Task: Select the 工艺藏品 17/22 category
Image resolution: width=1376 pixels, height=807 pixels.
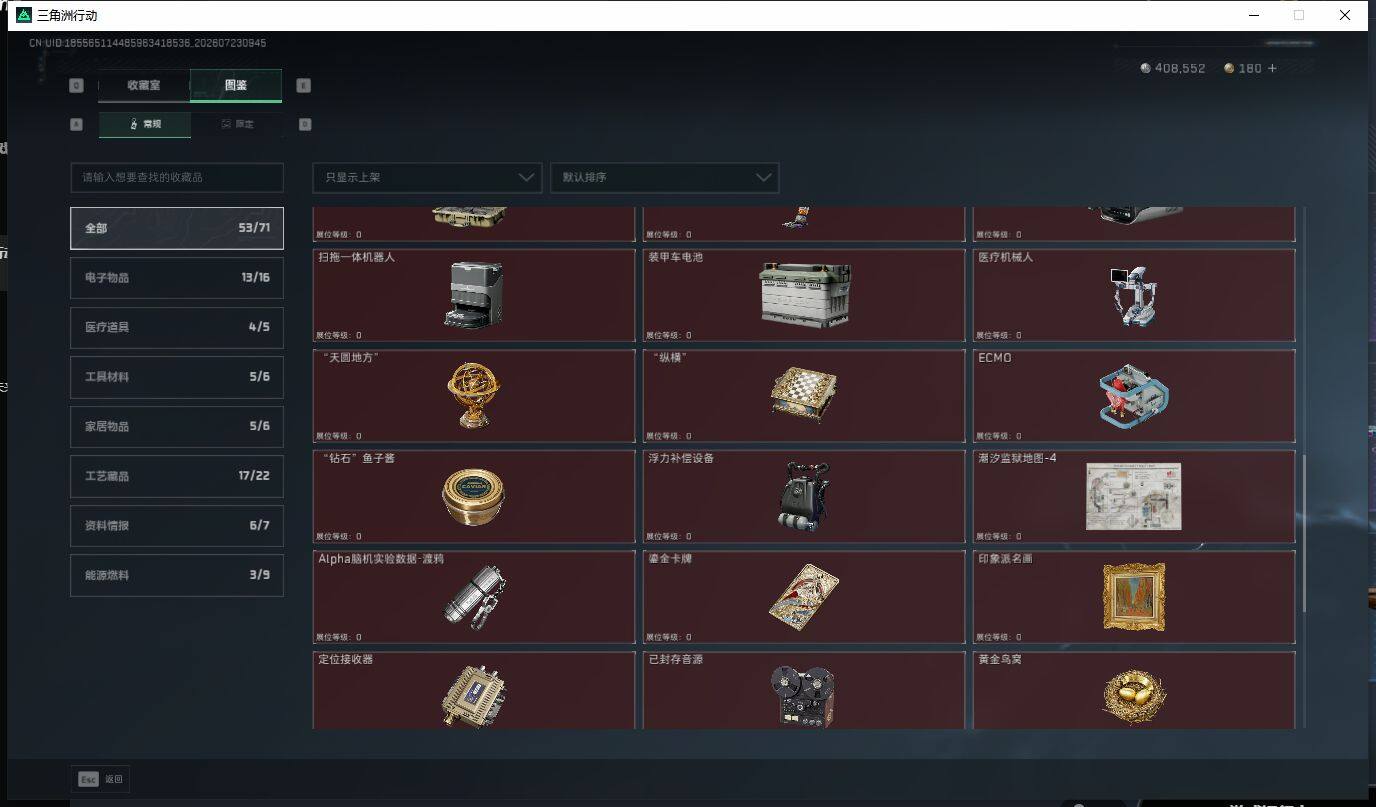Action: point(177,476)
